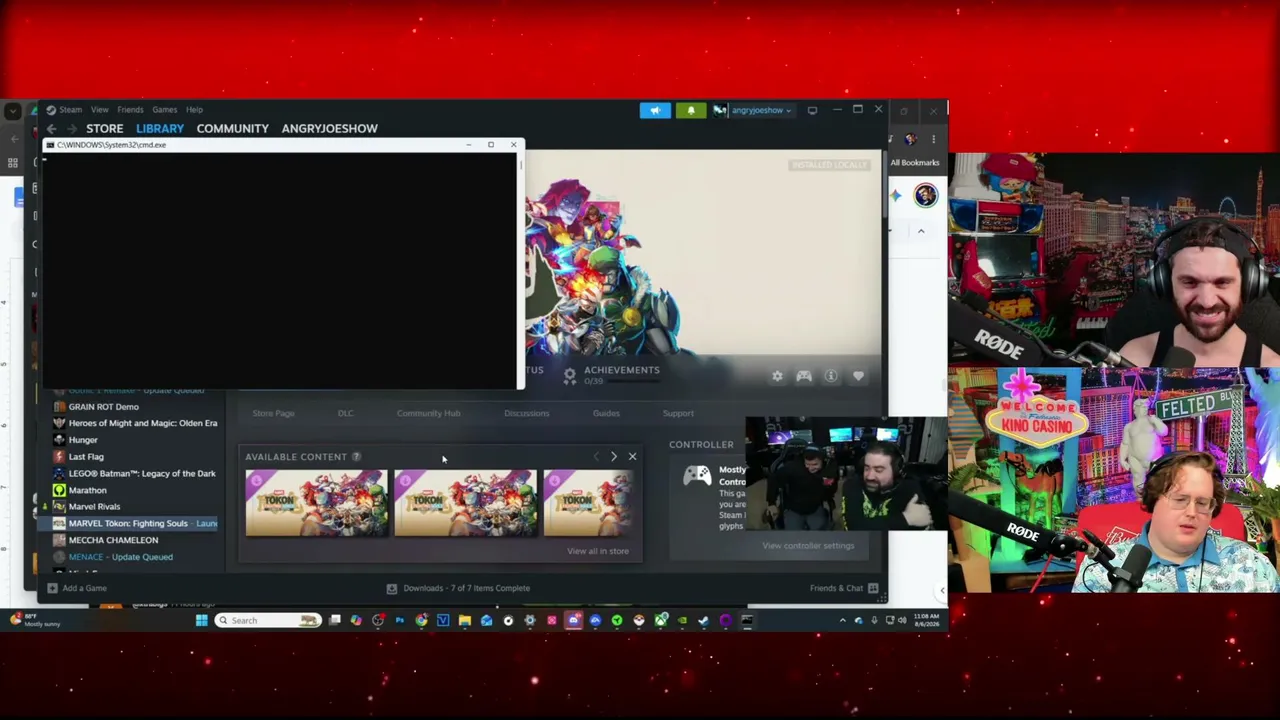This screenshot has height=720, width=1280.
Task: Select Heroes of Might and Magic: Olden Era
Action: coord(143,423)
